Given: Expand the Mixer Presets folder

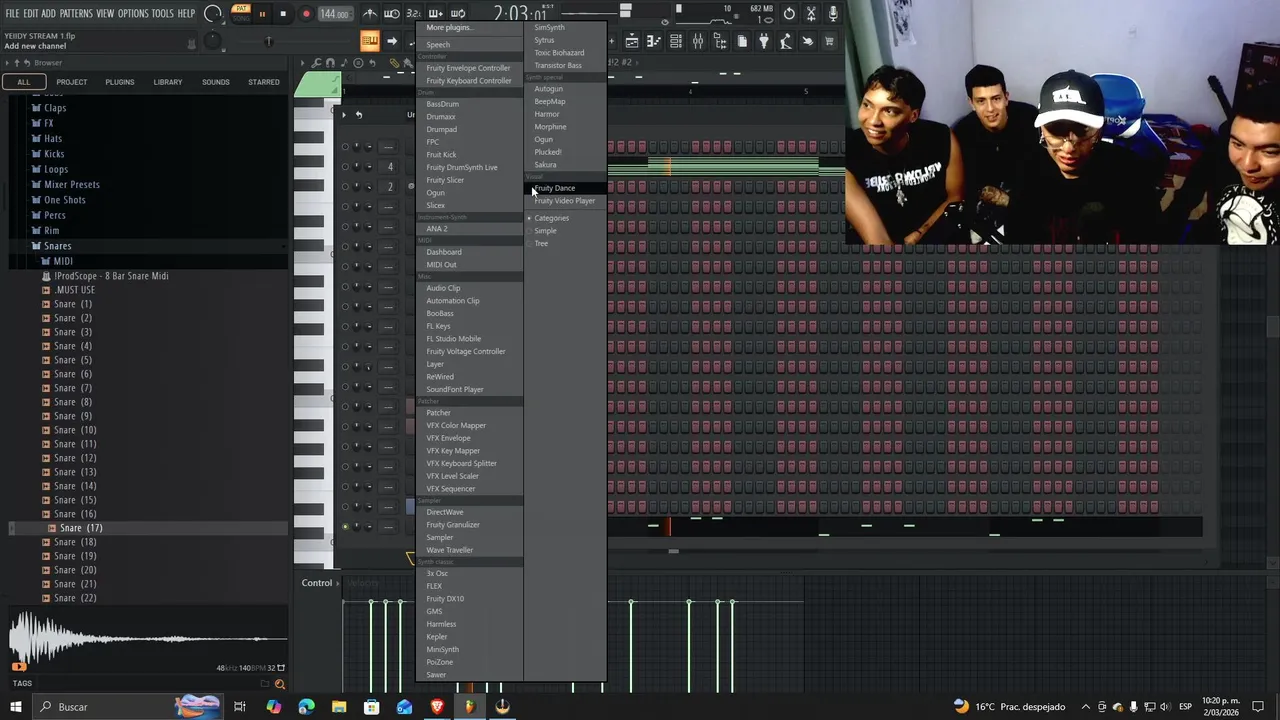Looking at the screenshot, I should tap(72, 185).
